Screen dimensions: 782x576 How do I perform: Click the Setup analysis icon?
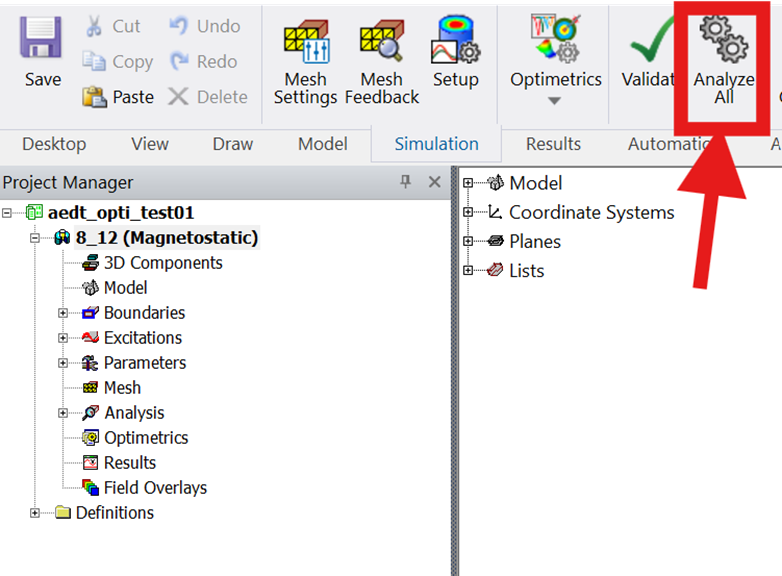[455, 40]
